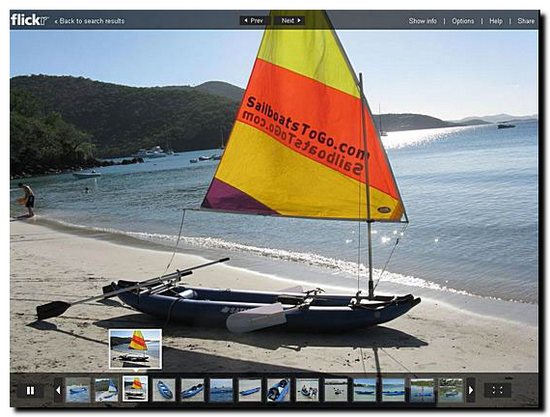Image resolution: width=550 pixels, height=417 pixels.
Task: Click Share in the top bar
Action: pyautogui.click(x=526, y=21)
